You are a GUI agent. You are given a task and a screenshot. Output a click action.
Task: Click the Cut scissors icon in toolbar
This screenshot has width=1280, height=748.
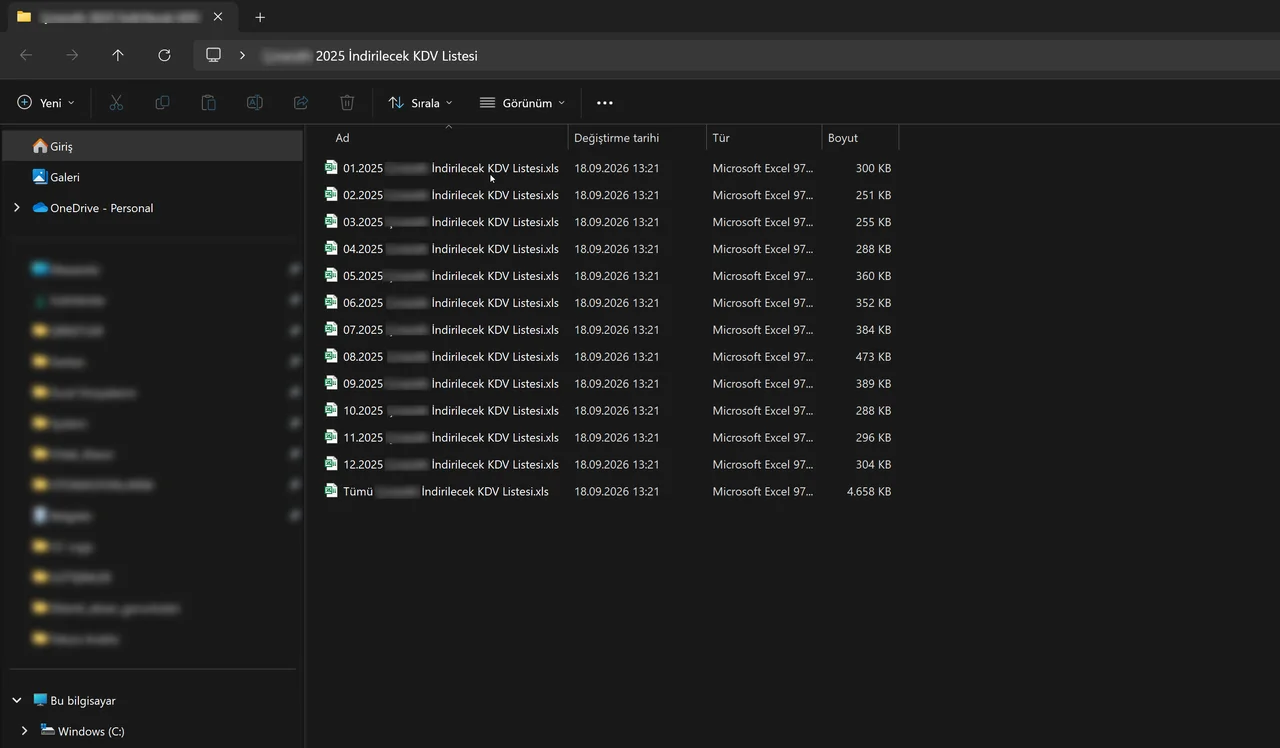pyautogui.click(x=116, y=103)
